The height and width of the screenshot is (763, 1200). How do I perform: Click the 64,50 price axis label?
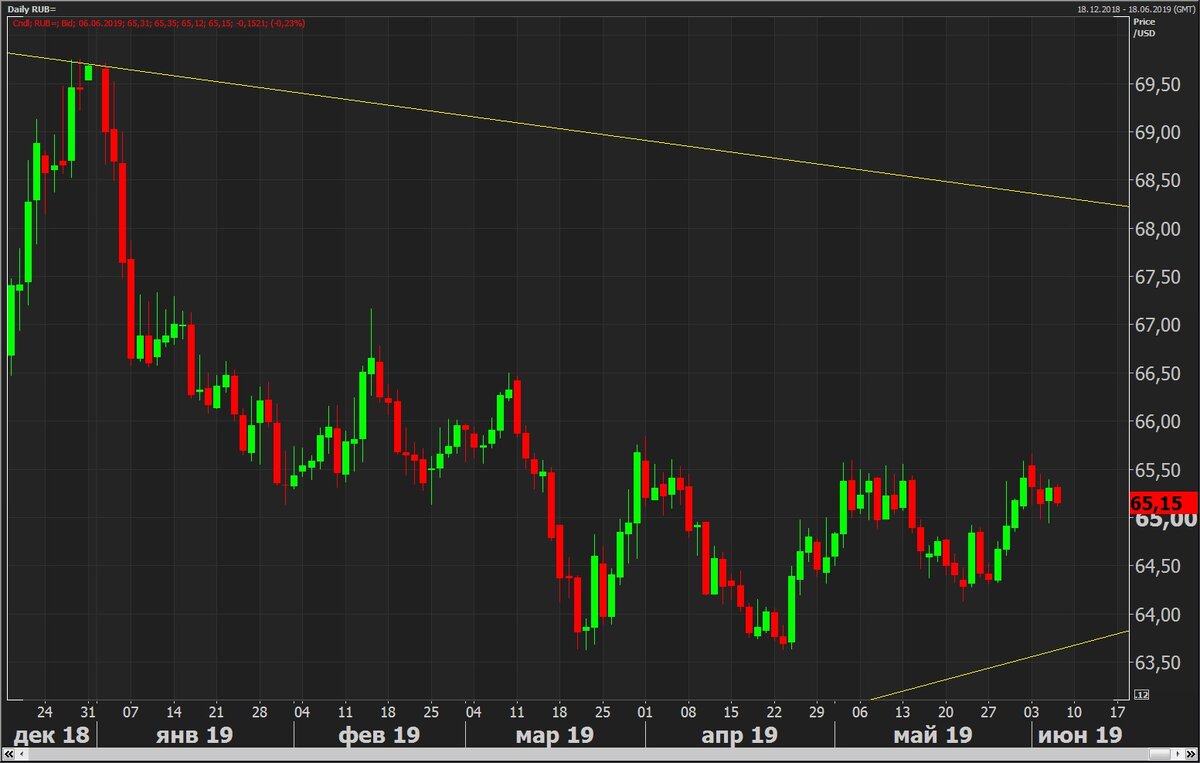pos(1158,567)
